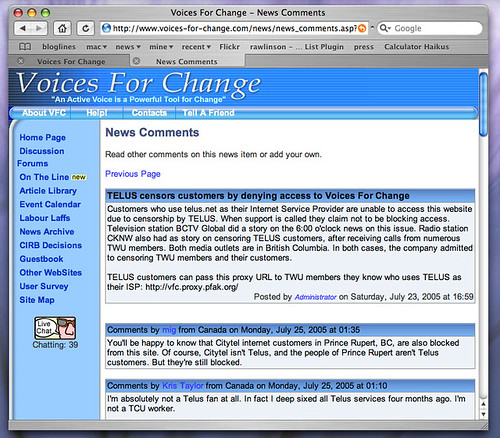Click commenter name Kris Taylor

tap(183, 386)
